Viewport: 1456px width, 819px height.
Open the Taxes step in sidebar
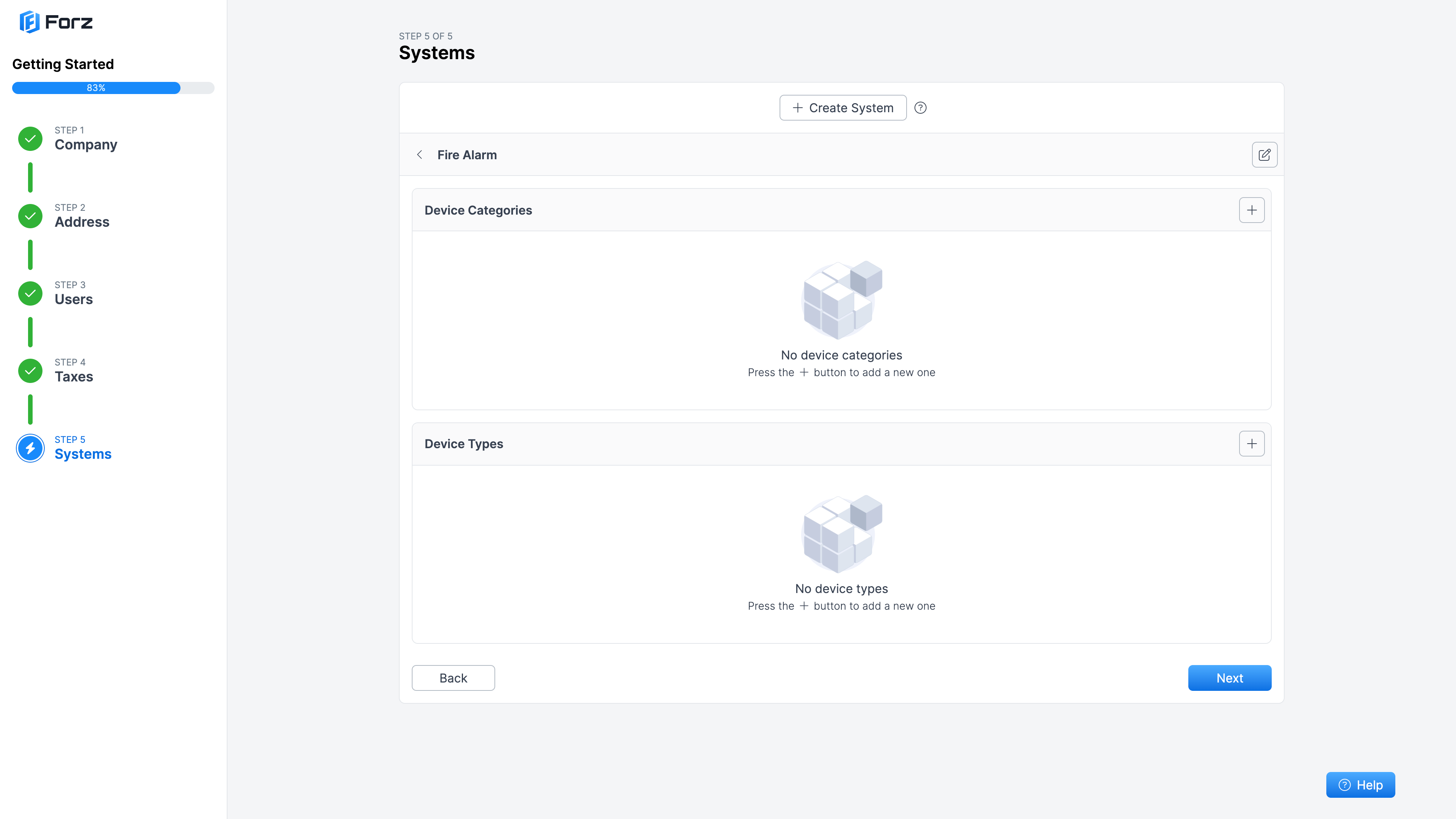point(74,371)
